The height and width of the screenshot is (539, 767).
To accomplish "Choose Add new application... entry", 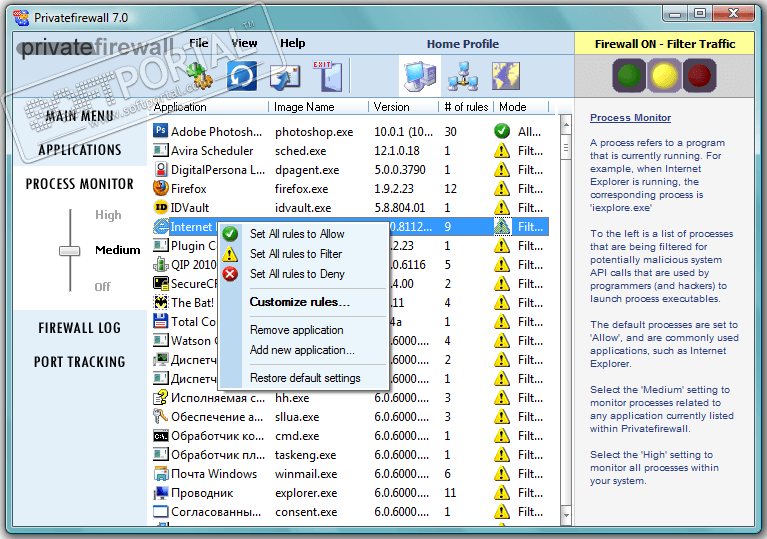I will click(303, 350).
